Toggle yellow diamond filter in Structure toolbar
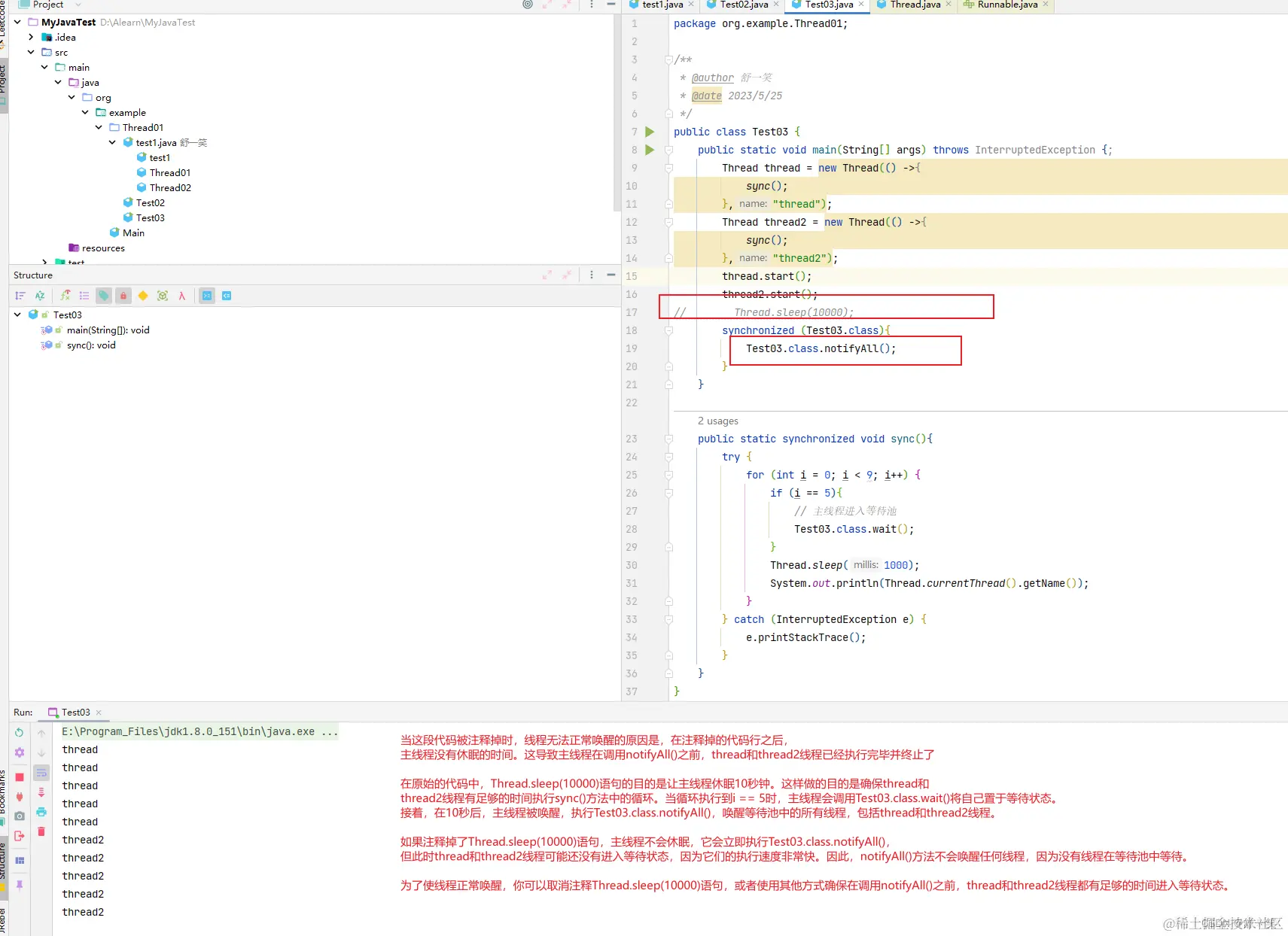Image resolution: width=1288 pixels, height=936 pixels. point(143,296)
